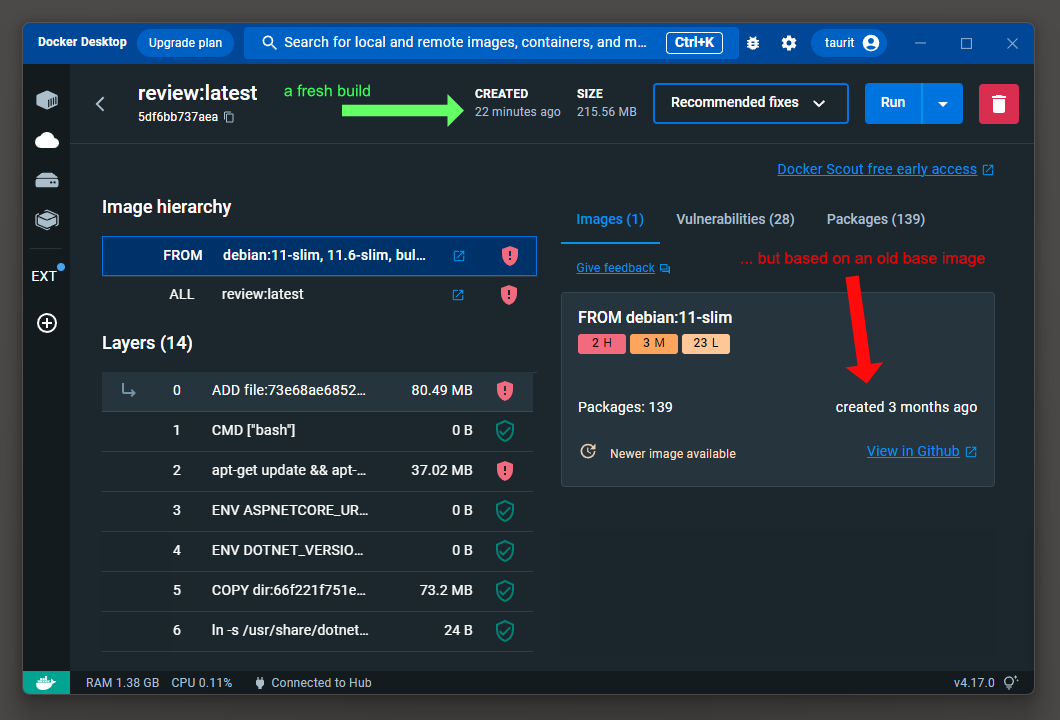The height and width of the screenshot is (720, 1060).
Task: Click the CPU 0.11% indicator
Action: pos(201,683)
